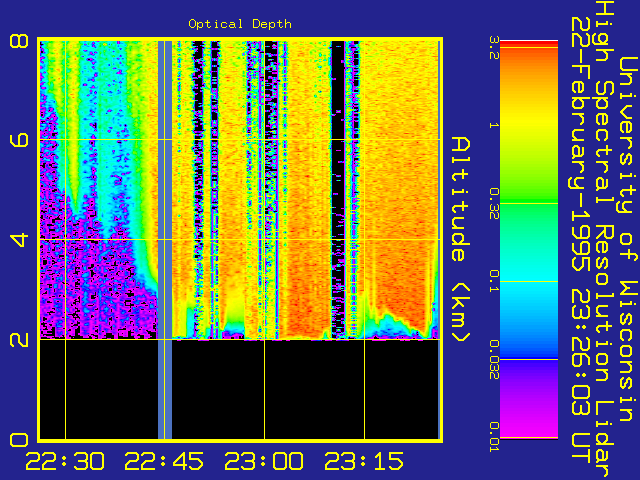640x480 pixels.
Task: Click the 22:45 time axis label
Action: (164, 461)
